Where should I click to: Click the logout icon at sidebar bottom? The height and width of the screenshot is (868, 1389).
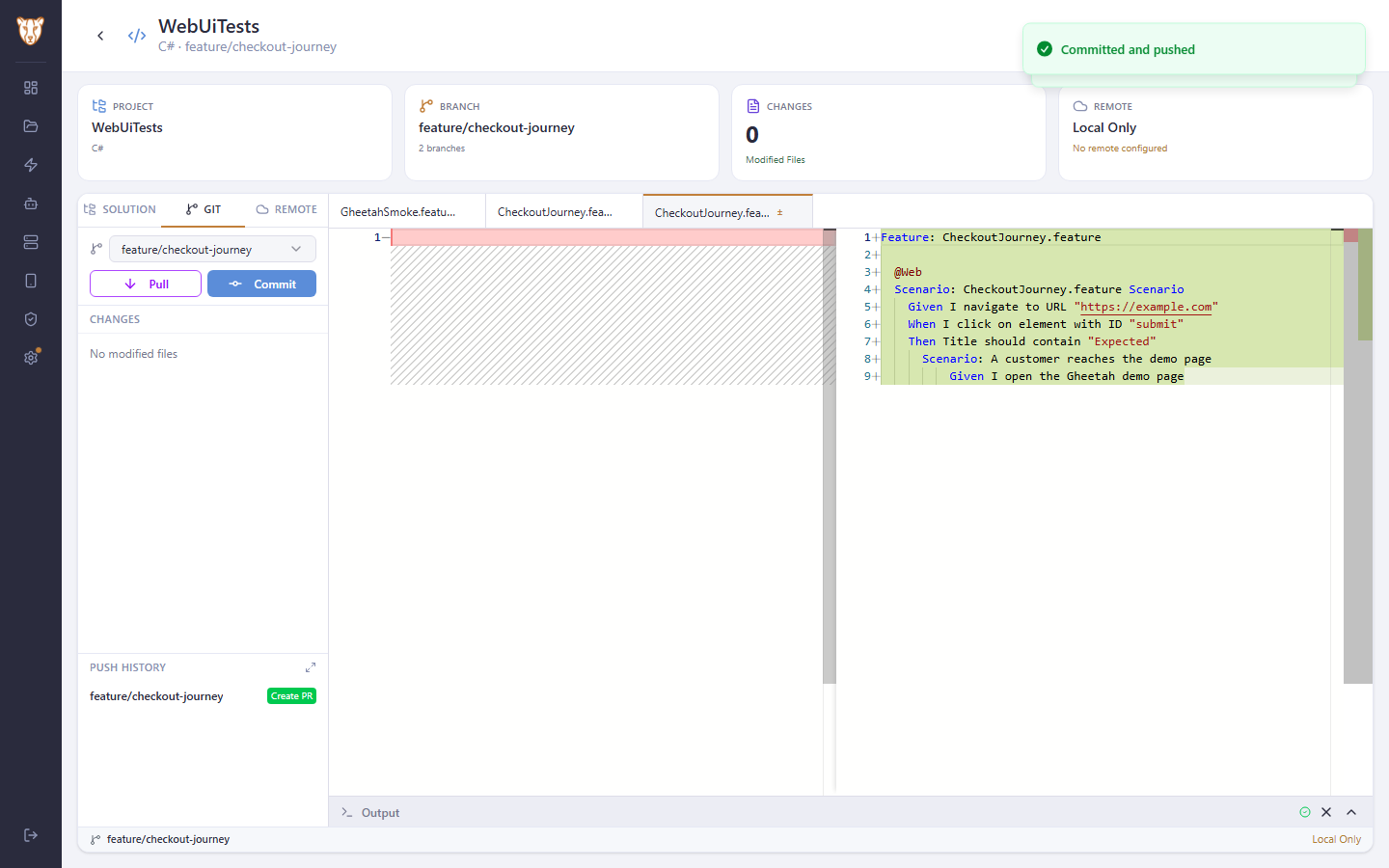(x=31, y=835)
